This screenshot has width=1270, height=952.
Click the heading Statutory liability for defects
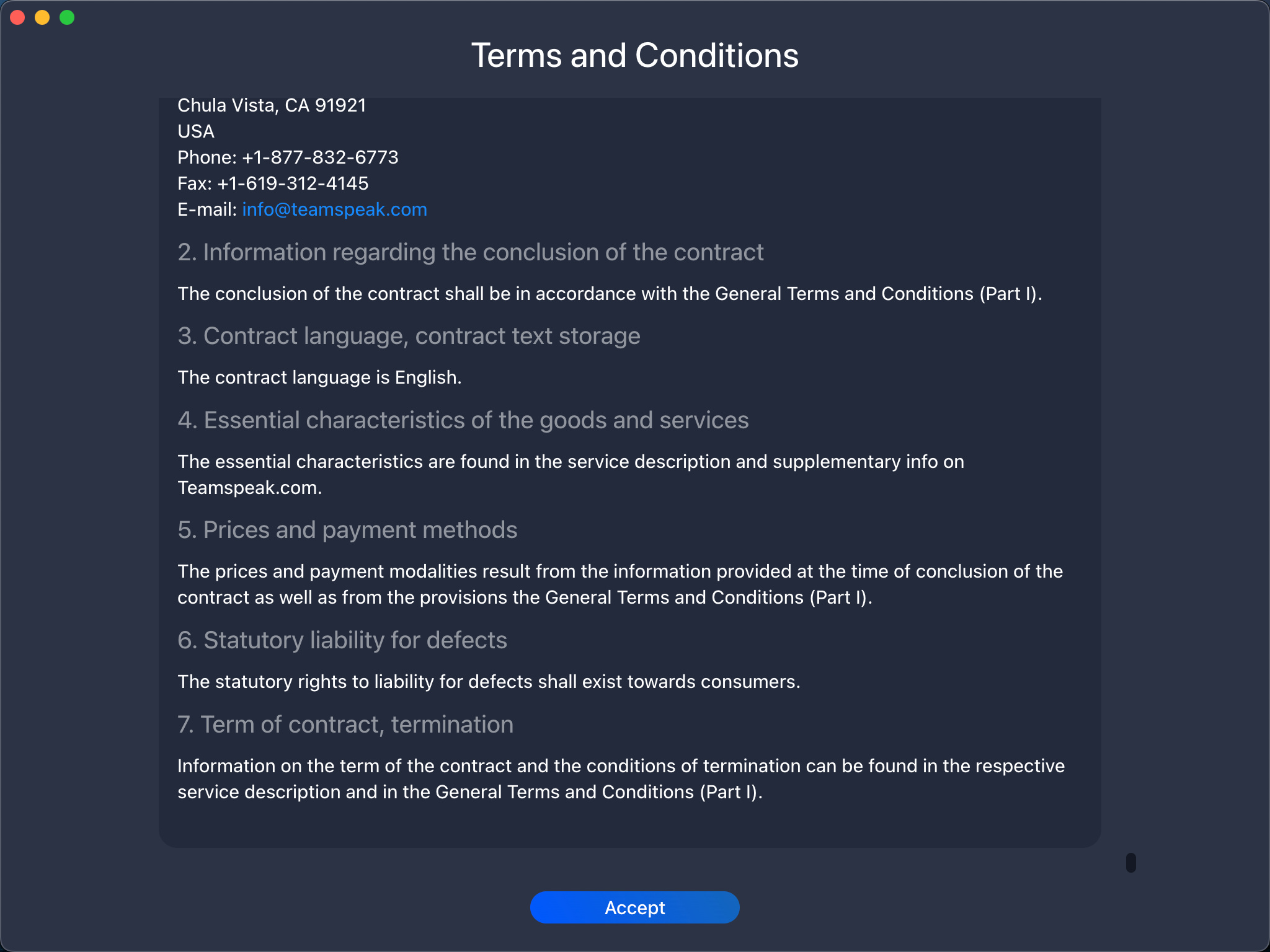[x=342, y=640]
